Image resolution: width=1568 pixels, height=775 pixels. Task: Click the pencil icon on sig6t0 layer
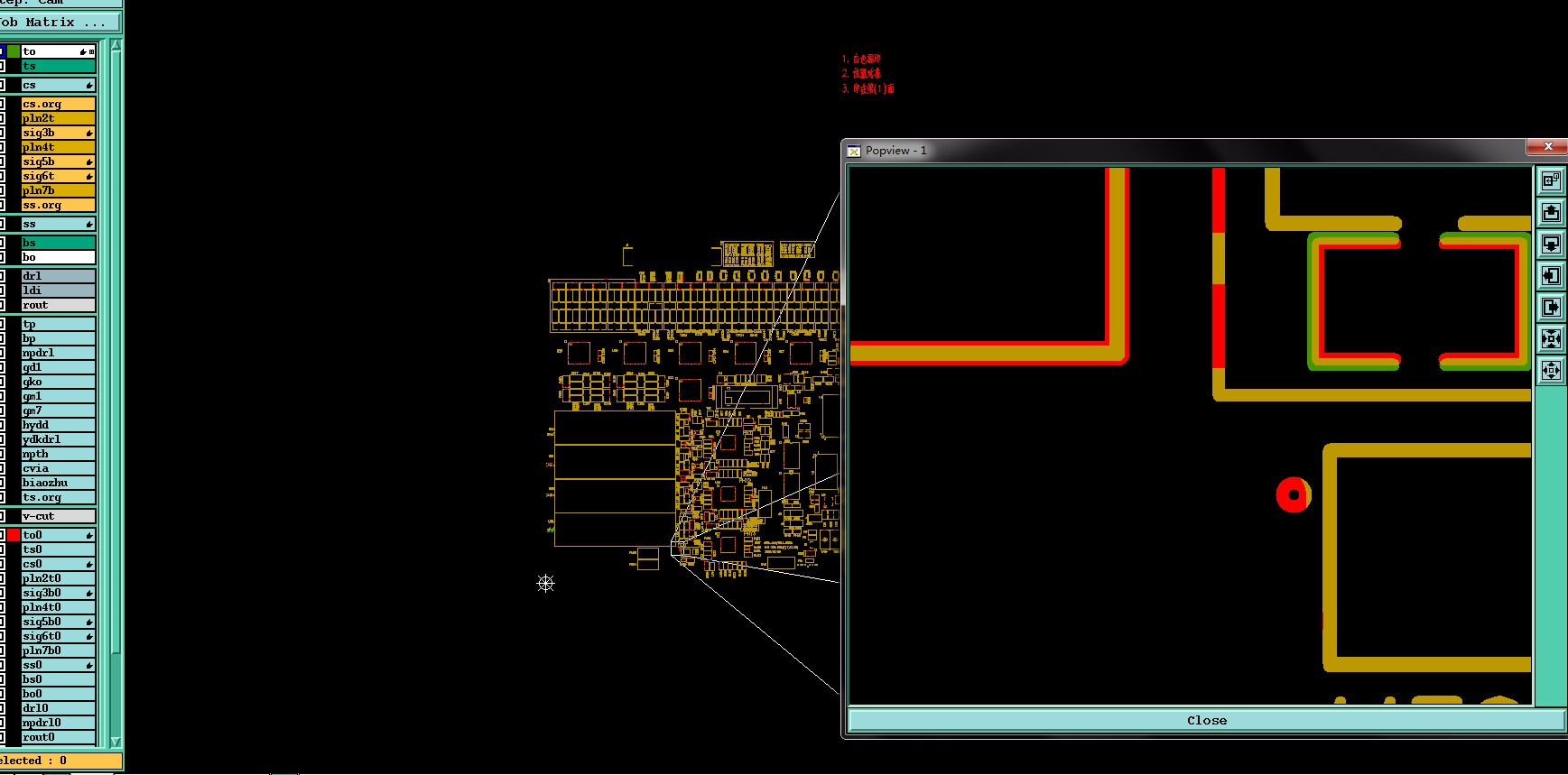coord(89,637)
